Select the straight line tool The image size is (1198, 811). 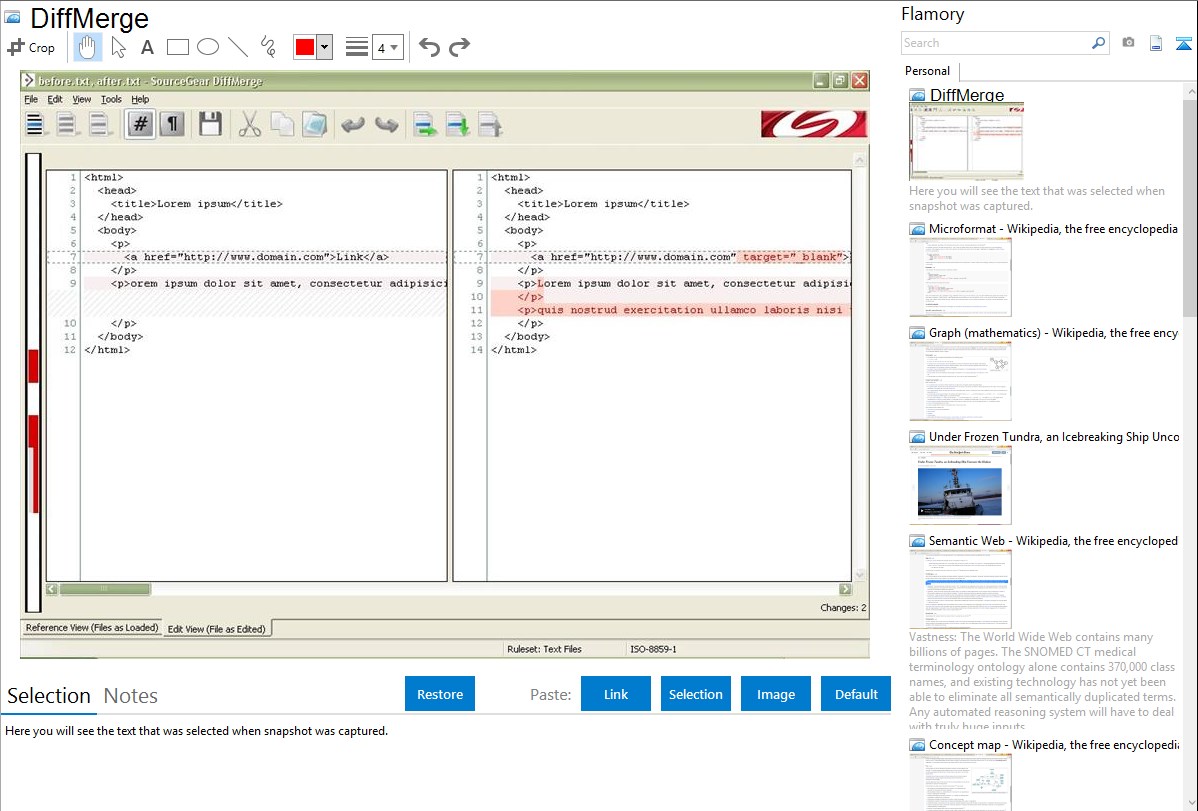coord(238,47)
